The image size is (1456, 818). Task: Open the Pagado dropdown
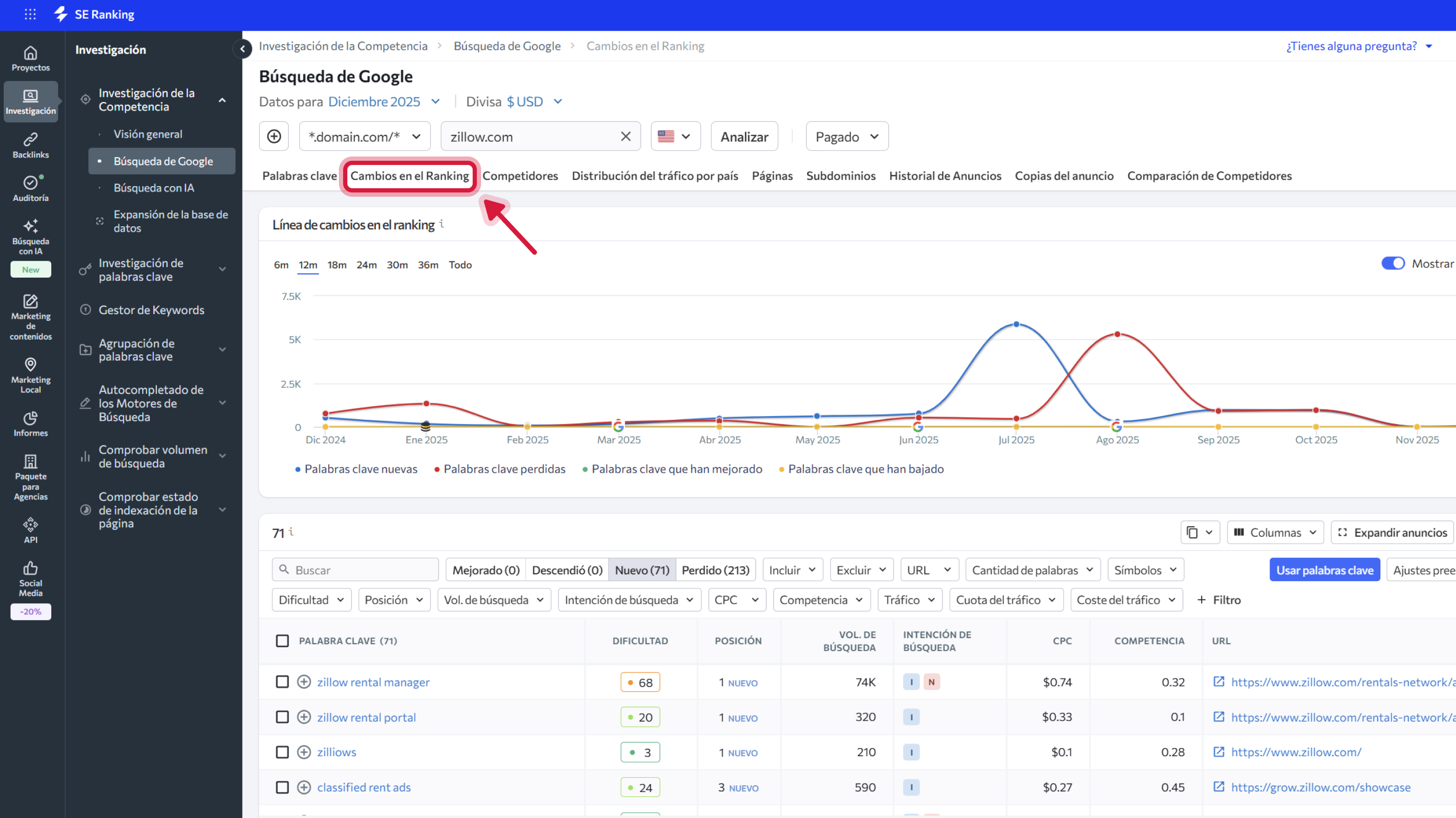click(x=846, y=136)
